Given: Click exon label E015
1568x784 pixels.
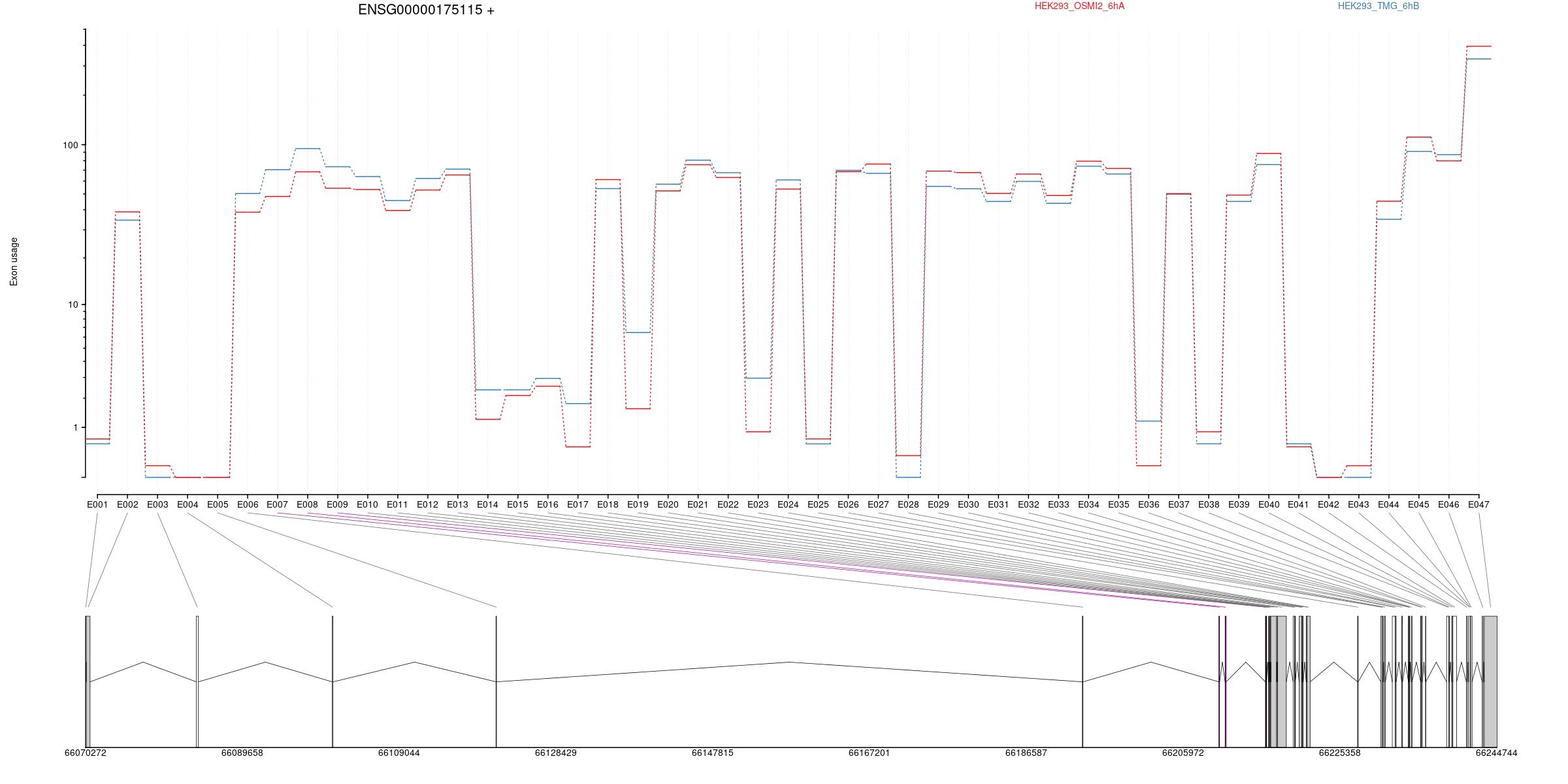Looking at the screenshot, I should [x=518, y=504].
